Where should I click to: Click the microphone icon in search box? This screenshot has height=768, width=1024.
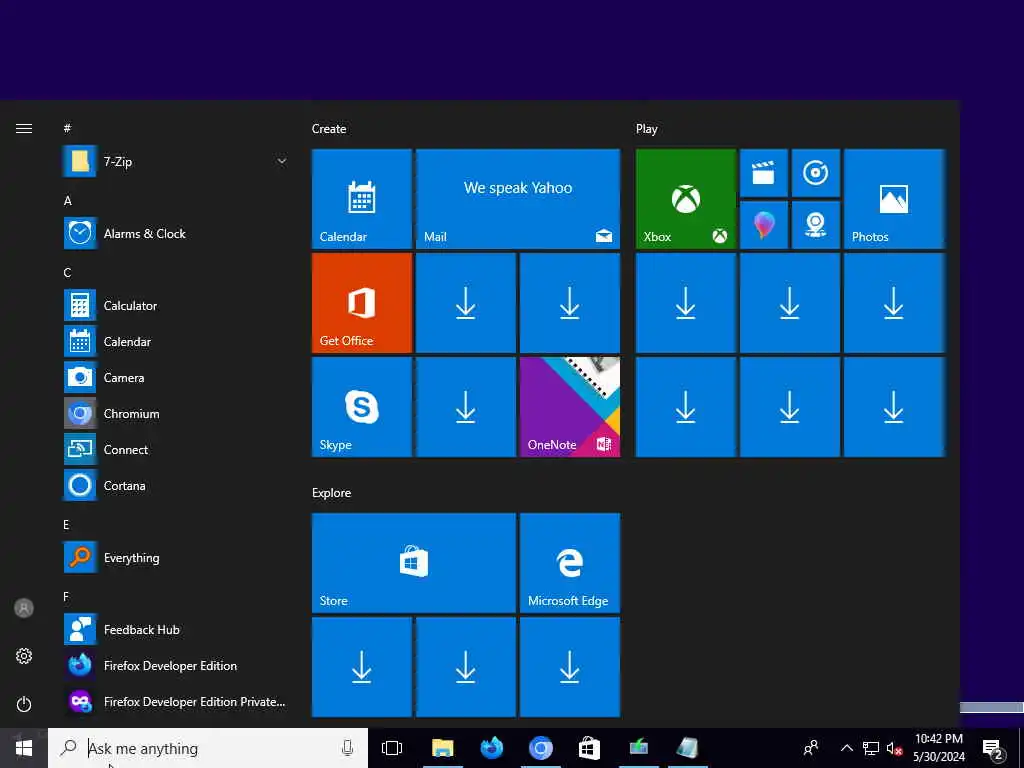click(347, 748)
